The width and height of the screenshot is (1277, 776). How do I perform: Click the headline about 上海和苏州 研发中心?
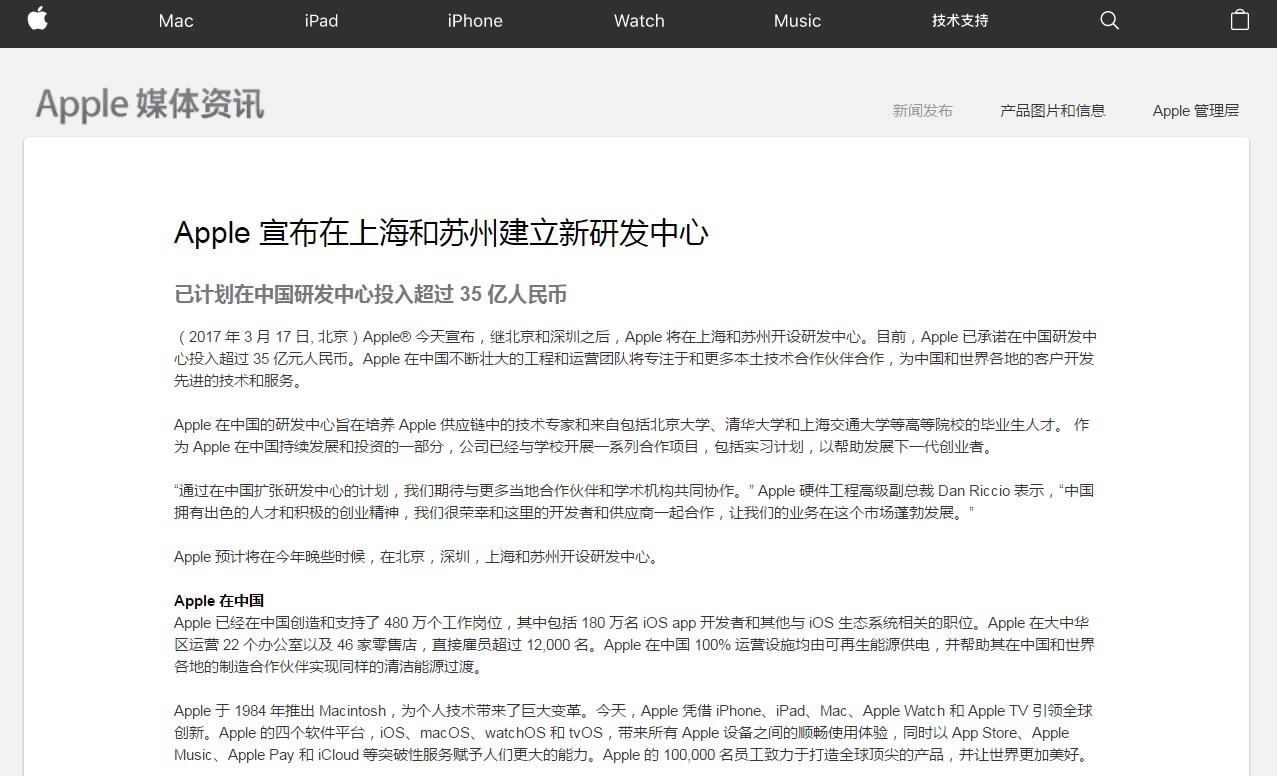(x=441, y=233)
